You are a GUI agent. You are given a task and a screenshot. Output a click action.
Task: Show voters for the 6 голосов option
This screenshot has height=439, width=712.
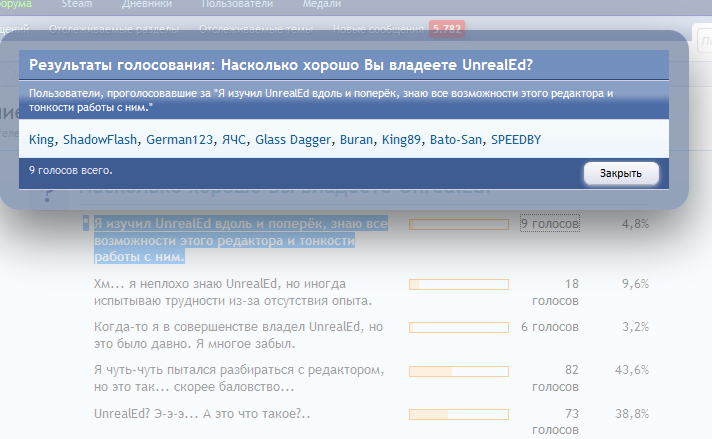[550, 327]
